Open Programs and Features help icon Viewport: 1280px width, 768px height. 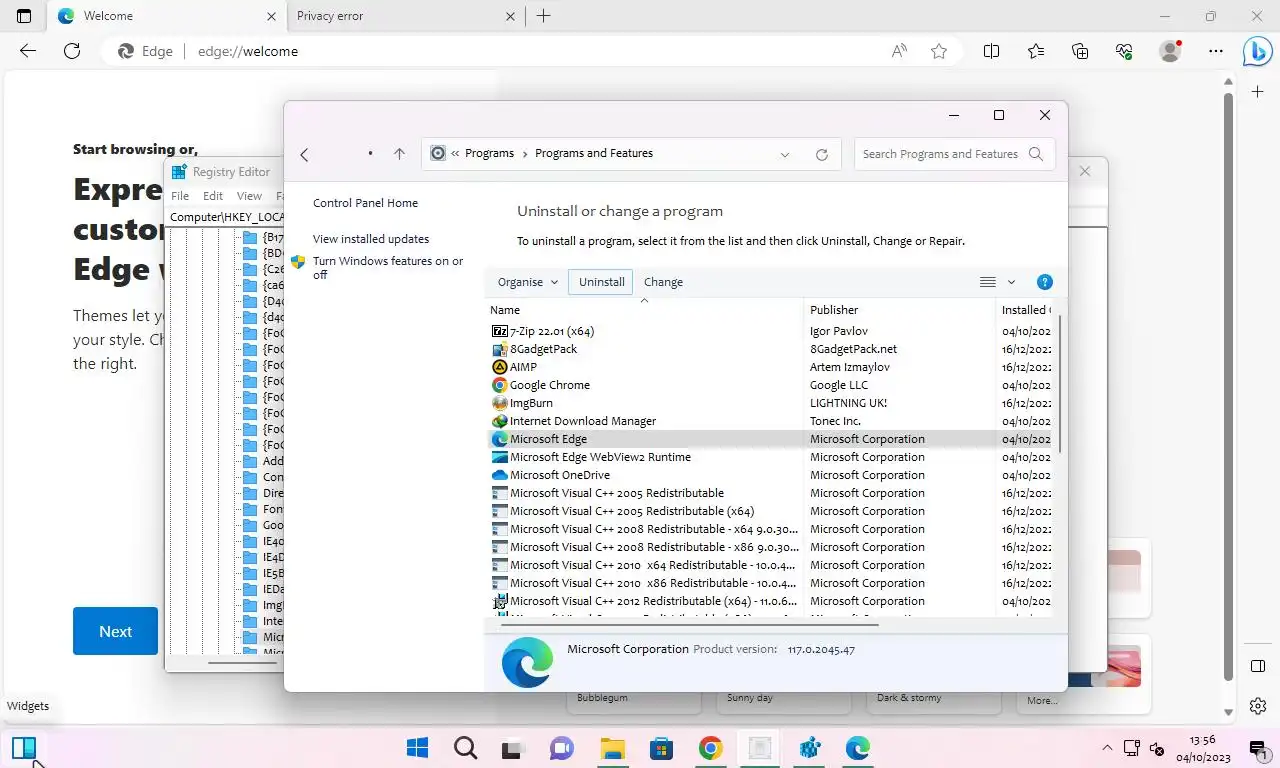[x=1045, y=282]
